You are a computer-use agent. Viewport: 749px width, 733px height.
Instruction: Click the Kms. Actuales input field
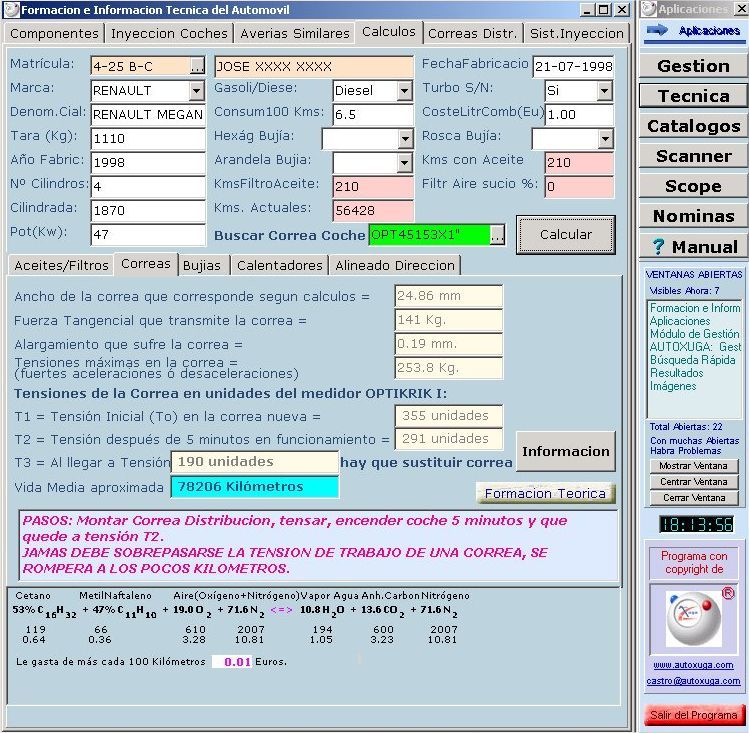click(x=373, y=211)
